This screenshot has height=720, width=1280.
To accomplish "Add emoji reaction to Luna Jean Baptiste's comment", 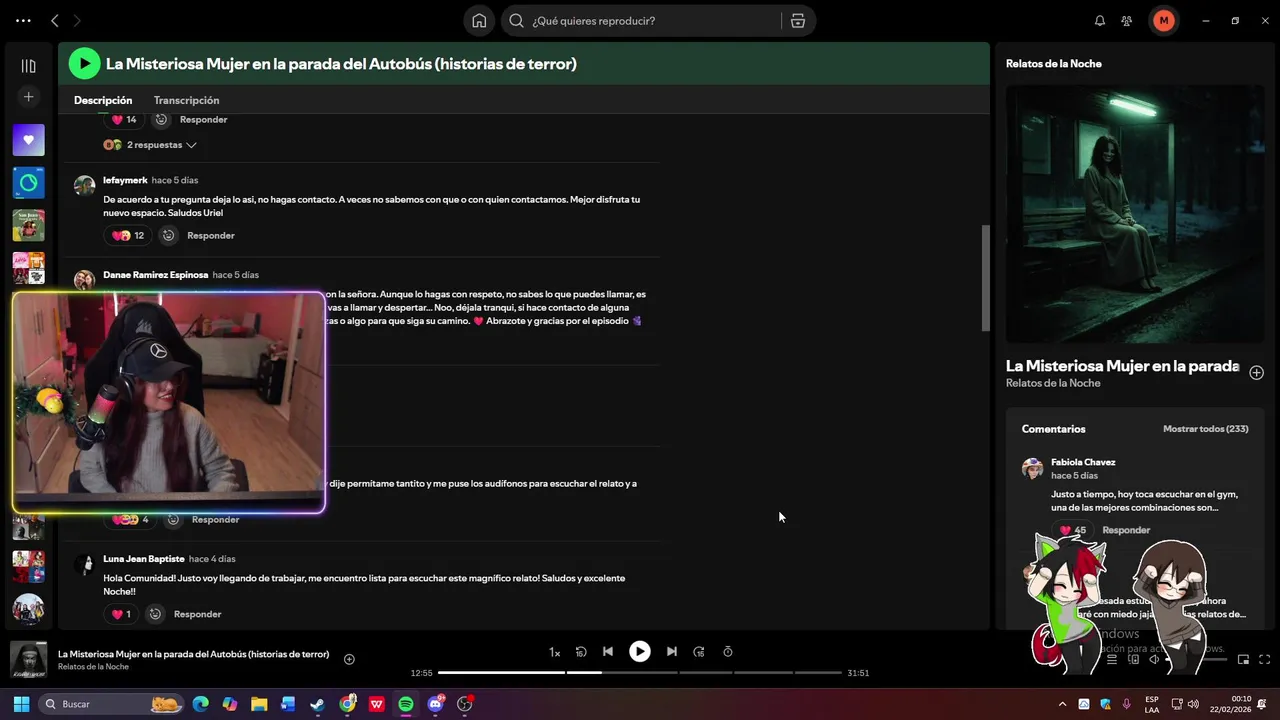I will click(155, 614).
